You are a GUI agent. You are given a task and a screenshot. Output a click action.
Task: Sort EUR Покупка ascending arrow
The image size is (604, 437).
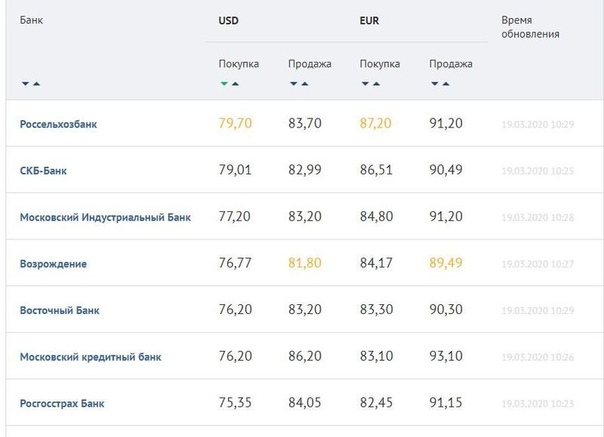tap(376, 83)
